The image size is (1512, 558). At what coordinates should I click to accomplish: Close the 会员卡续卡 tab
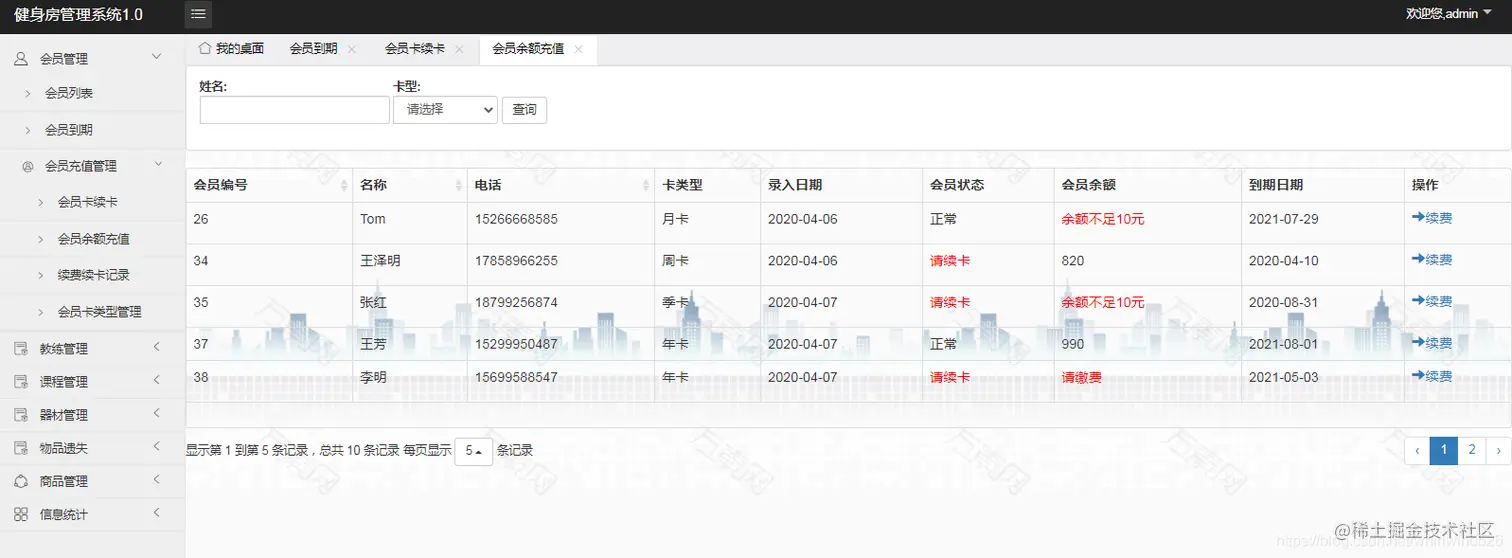coord(459,49)
